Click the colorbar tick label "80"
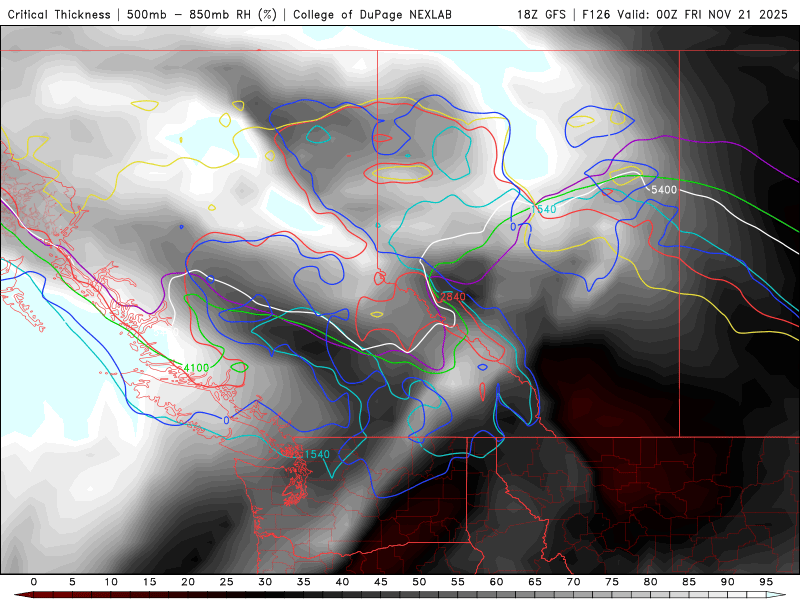Screen dimensions: 800x600 click(650, 582)
